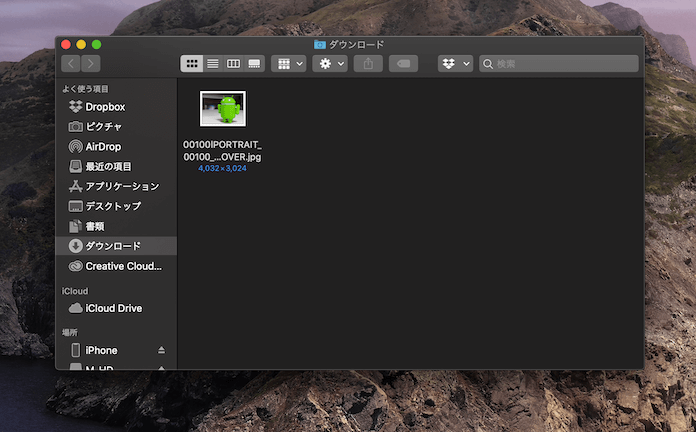Open 書類 in sidebar

click(x=116, y=226)
